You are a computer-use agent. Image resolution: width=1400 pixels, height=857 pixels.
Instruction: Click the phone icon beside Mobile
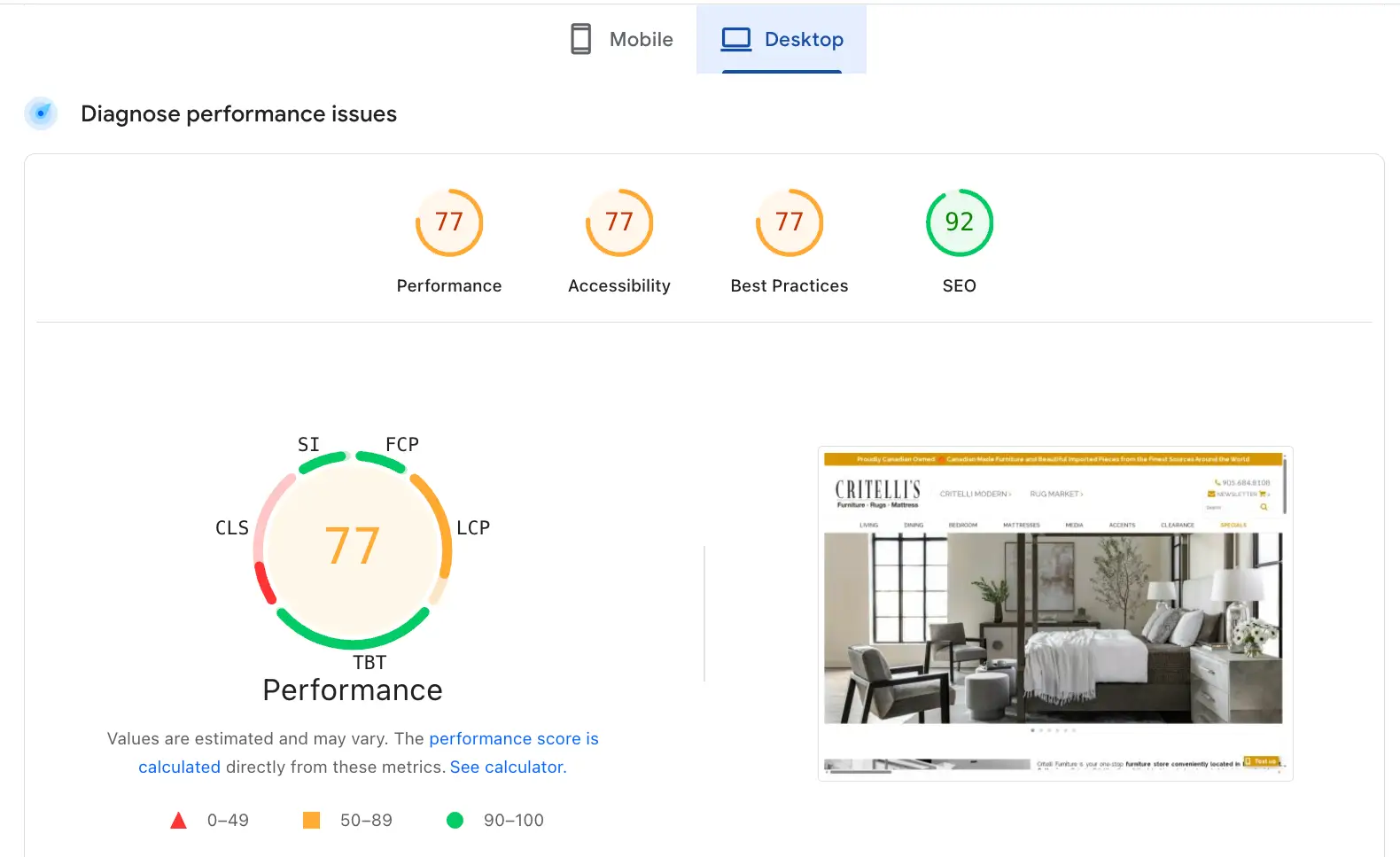580,40
